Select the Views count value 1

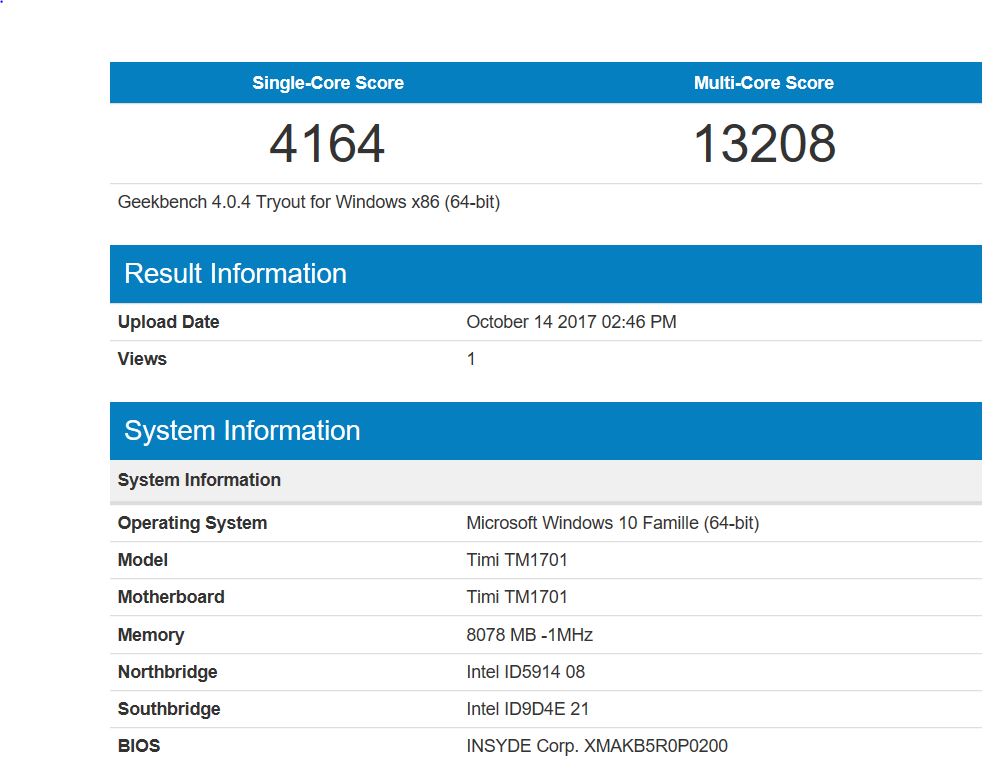tap(471, 359)
